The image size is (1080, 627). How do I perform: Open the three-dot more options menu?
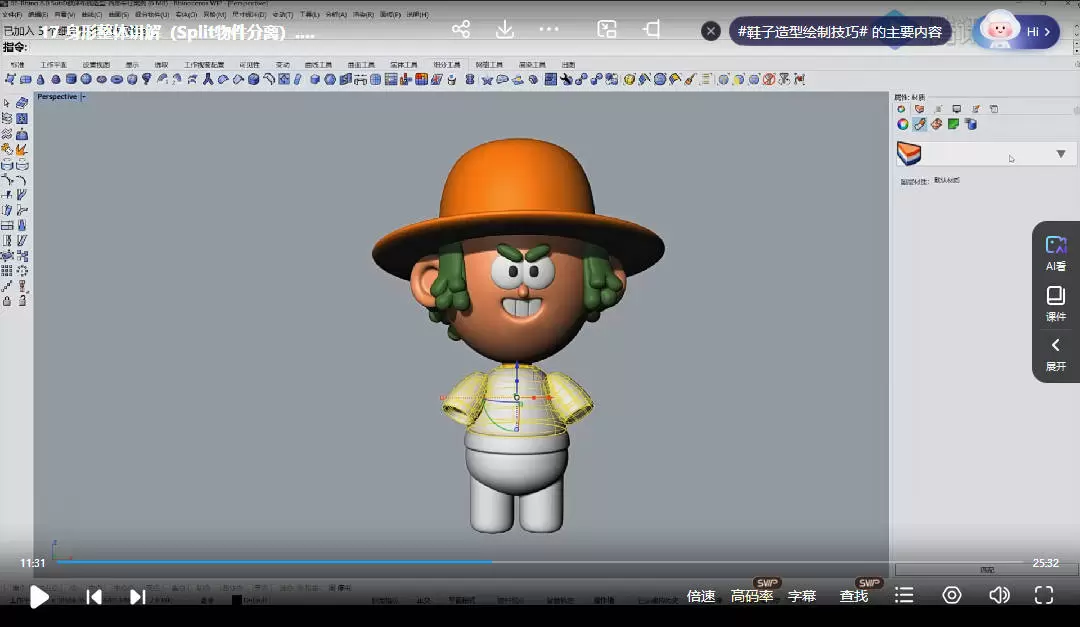[x=549, y=30]
